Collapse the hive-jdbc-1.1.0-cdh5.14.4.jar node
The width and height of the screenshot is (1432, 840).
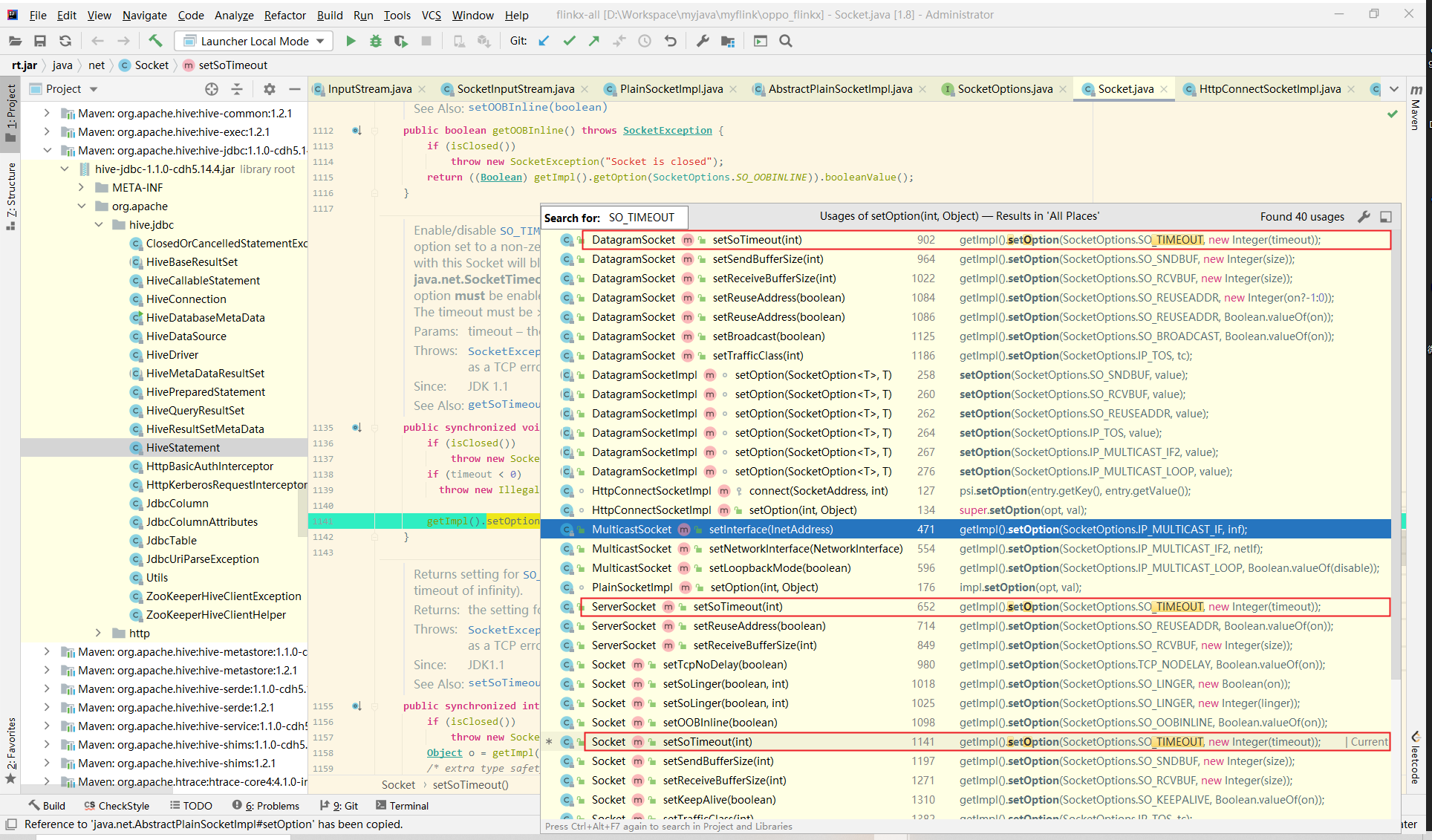pos(65,169)
